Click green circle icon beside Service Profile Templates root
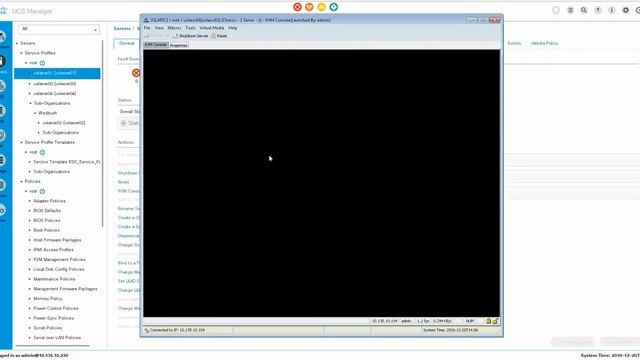Screen dimensions: 640x360 [42, 152]
